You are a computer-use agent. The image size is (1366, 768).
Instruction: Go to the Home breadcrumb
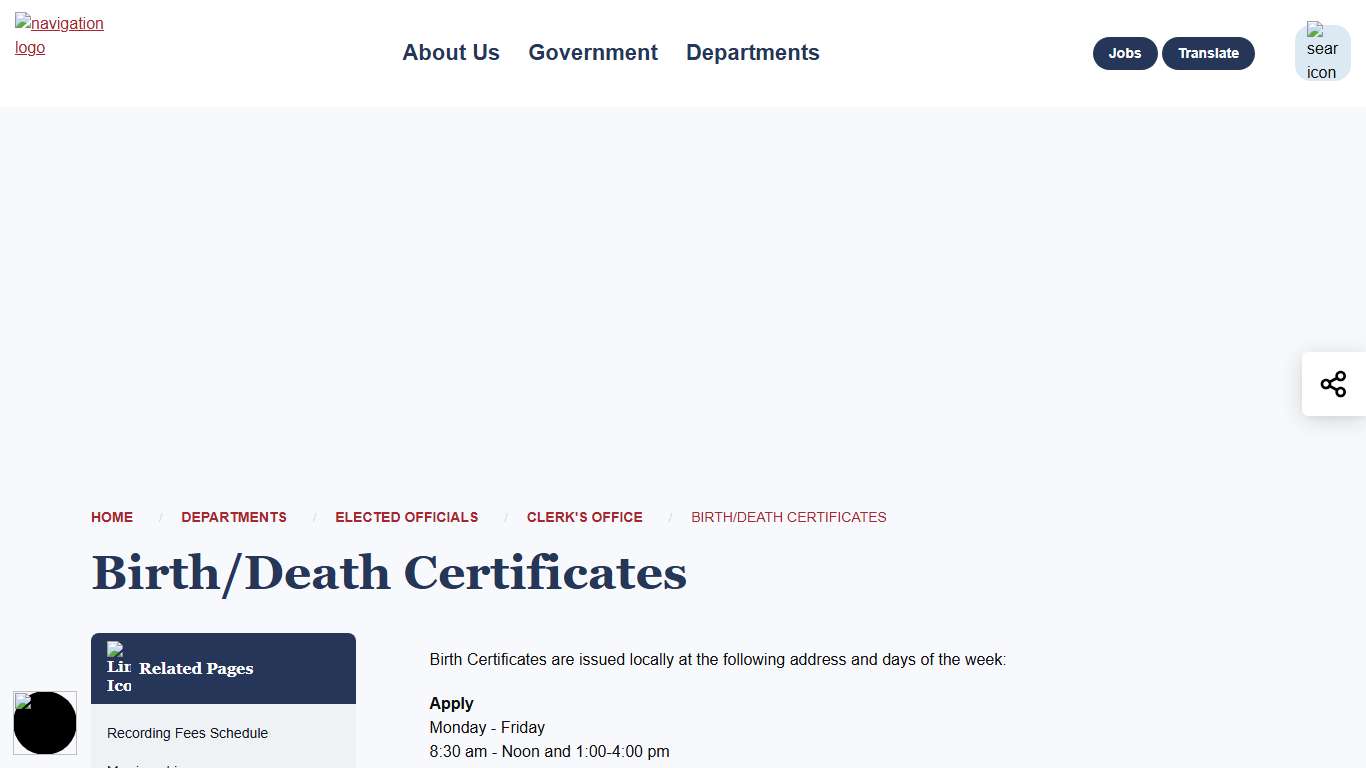click(x=112, y=517)
